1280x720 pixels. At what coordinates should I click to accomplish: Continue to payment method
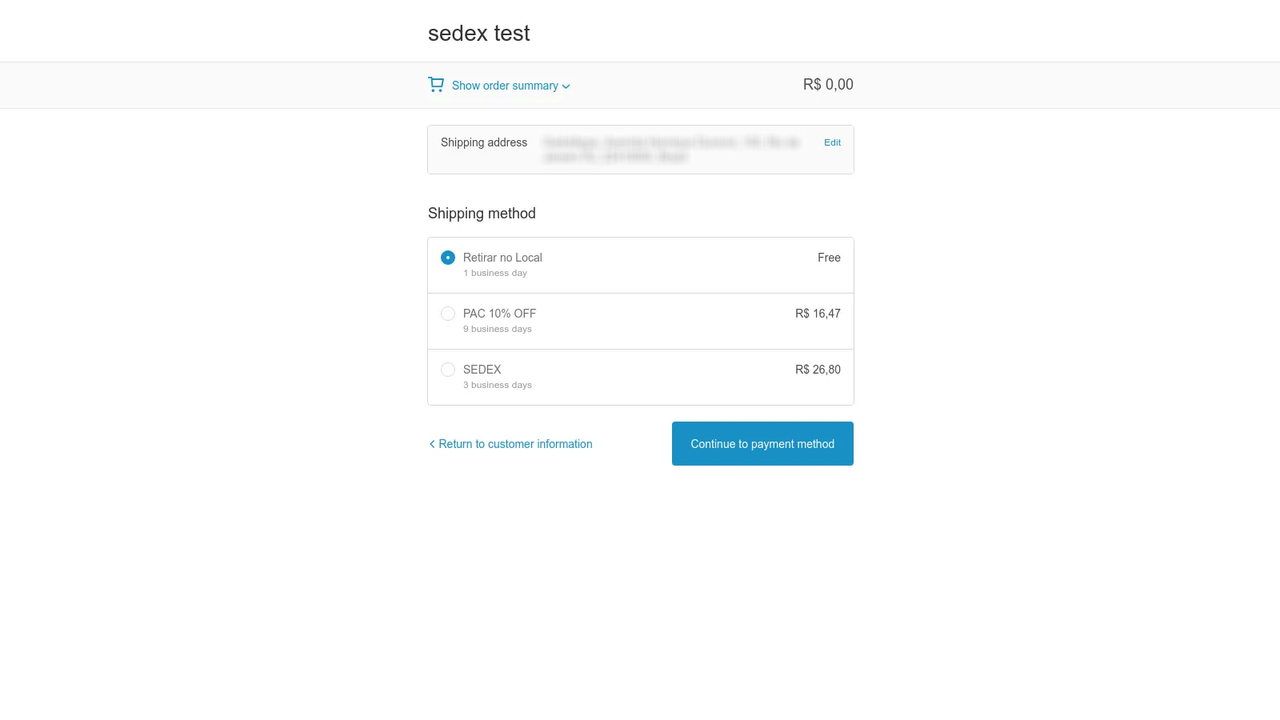pyautogui.click(x=762, y=444)
